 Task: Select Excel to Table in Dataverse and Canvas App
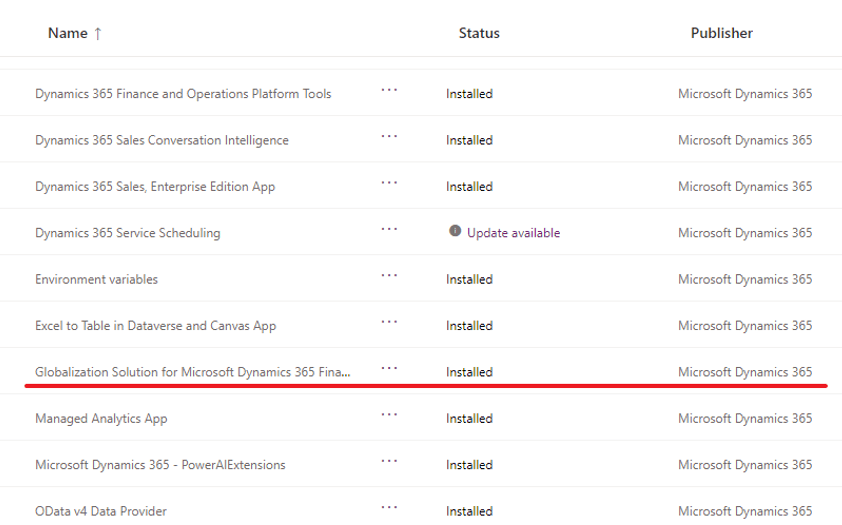point(156,326)
